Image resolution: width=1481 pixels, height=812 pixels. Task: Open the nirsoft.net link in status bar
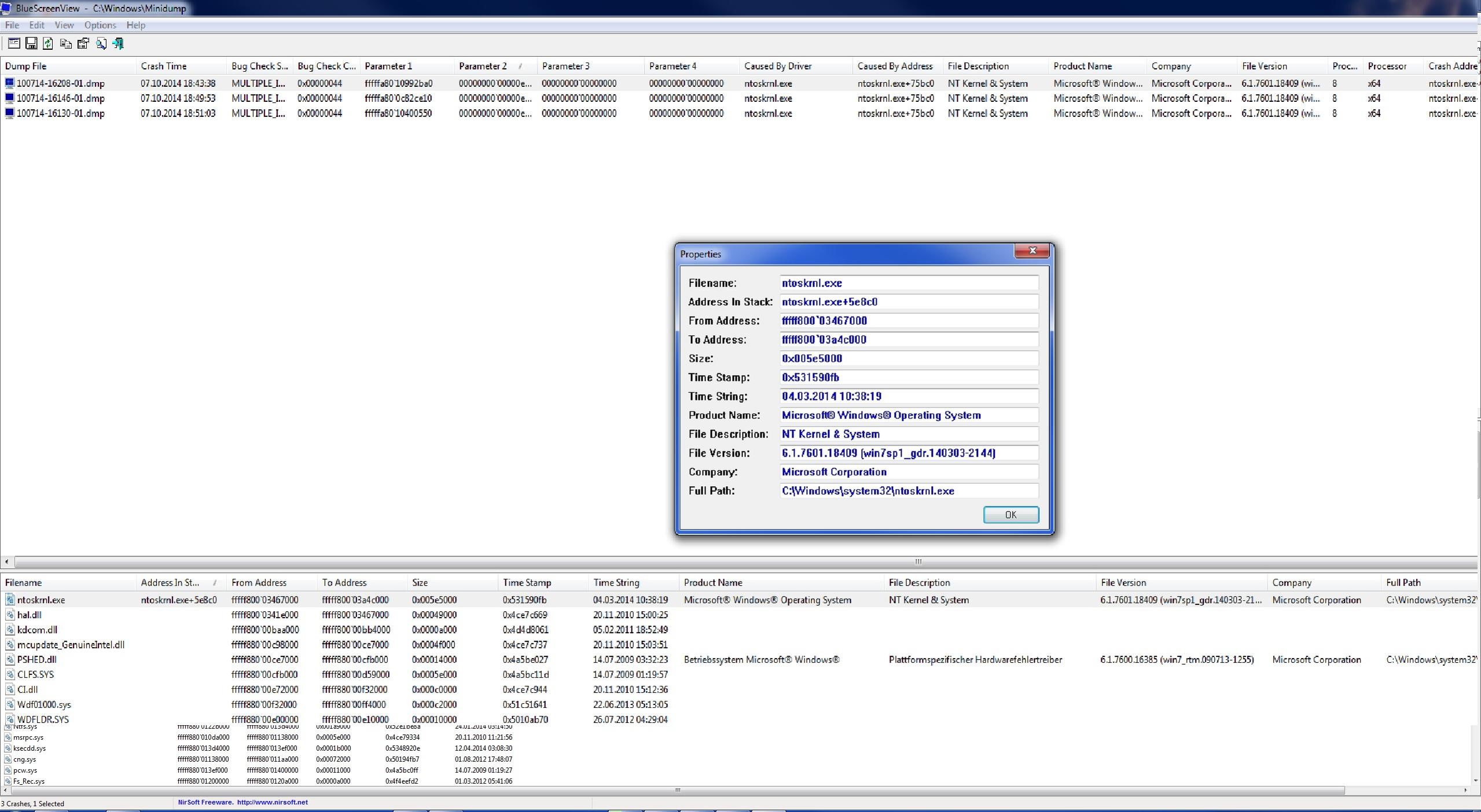click(272, 802)
